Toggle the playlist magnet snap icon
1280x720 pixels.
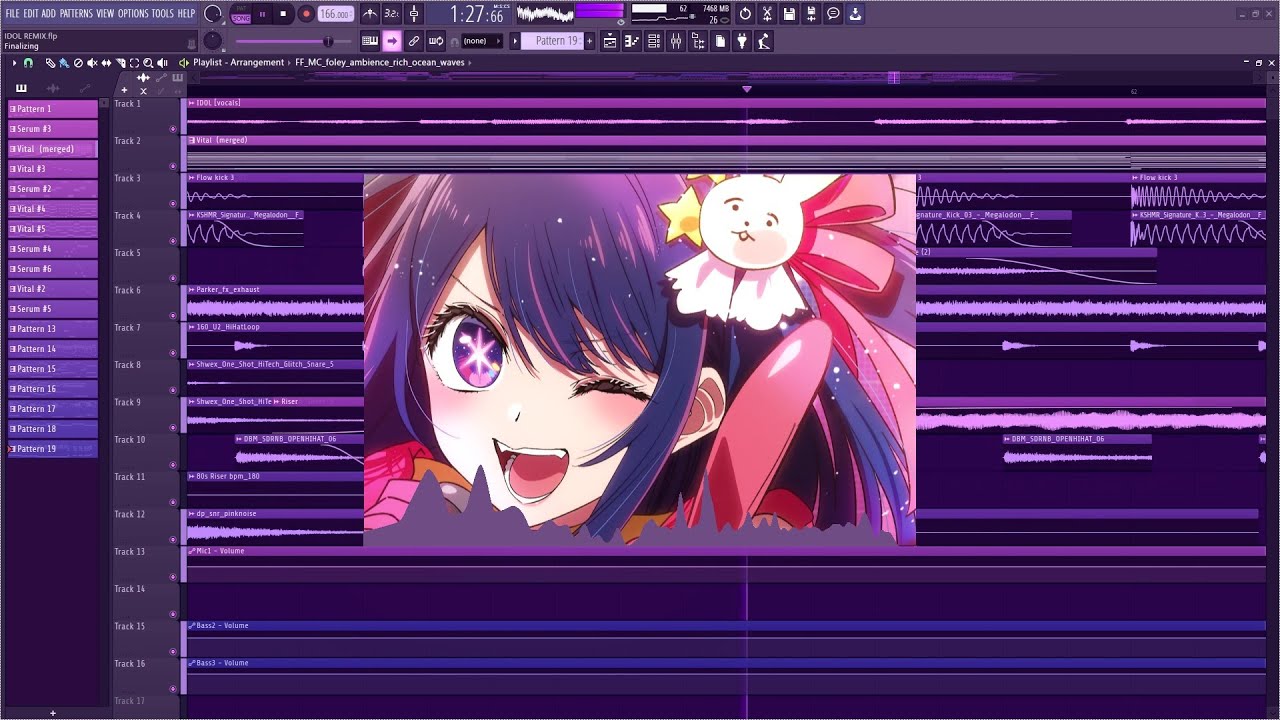click(28, 63)
